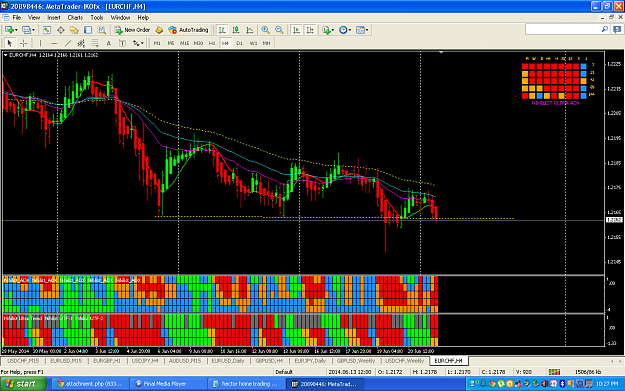Open the Navigator star-folder icon
The image size is (625, 391).
click(74, 30)
